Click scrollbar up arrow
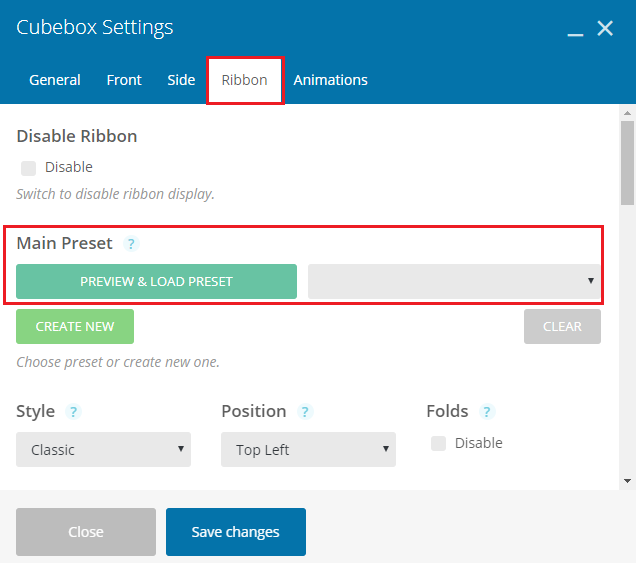This screenshot has width=636, height=563. point(627,113)
